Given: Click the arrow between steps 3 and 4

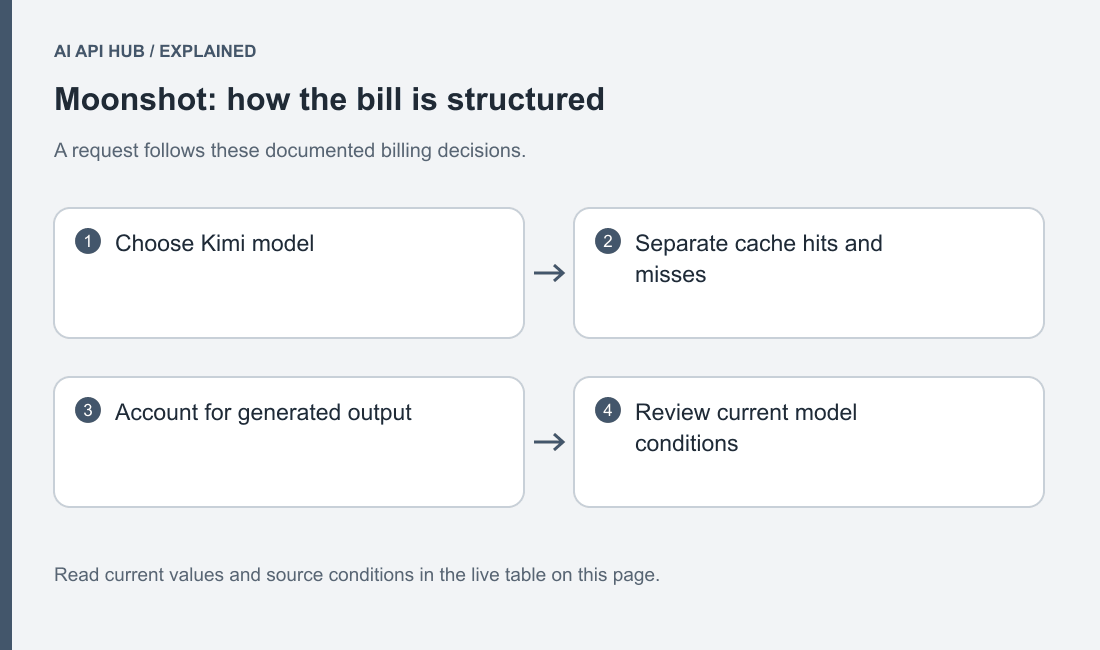Looking at the screenshot, I should coord(549,442).
